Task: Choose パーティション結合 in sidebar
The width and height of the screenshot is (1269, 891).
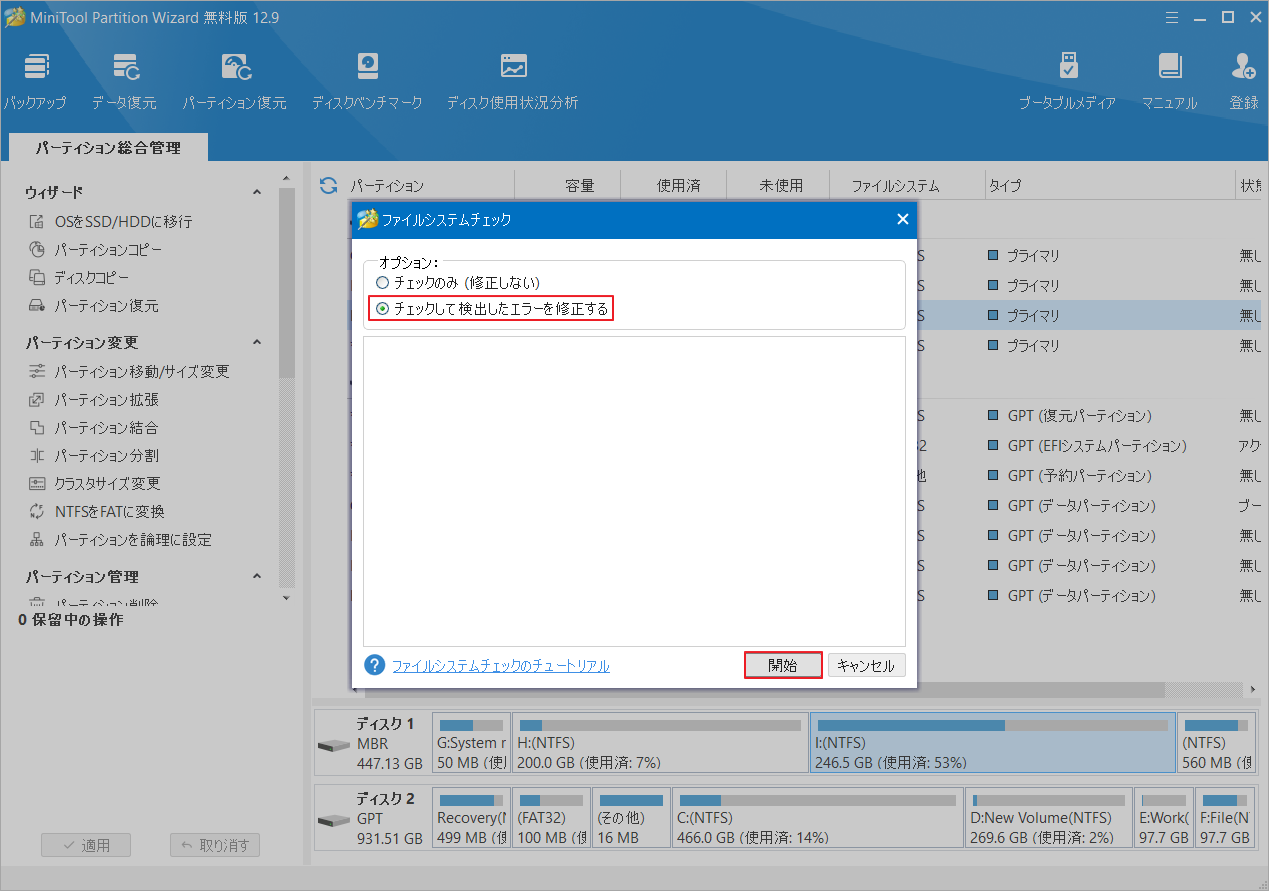Action: (93, 427)
